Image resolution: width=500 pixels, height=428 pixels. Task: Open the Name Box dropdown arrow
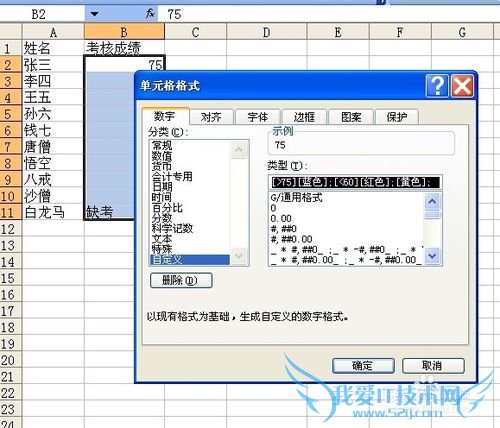click(x=95, y=14)
